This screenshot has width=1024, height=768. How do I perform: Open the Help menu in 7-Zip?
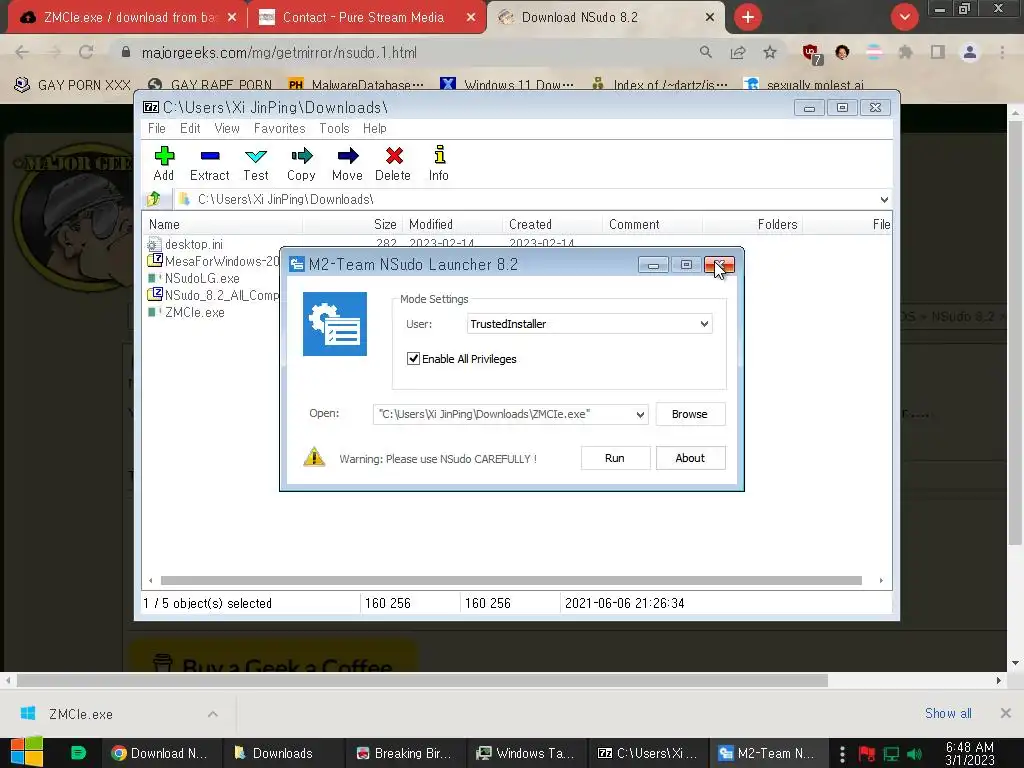pos(375,129)
